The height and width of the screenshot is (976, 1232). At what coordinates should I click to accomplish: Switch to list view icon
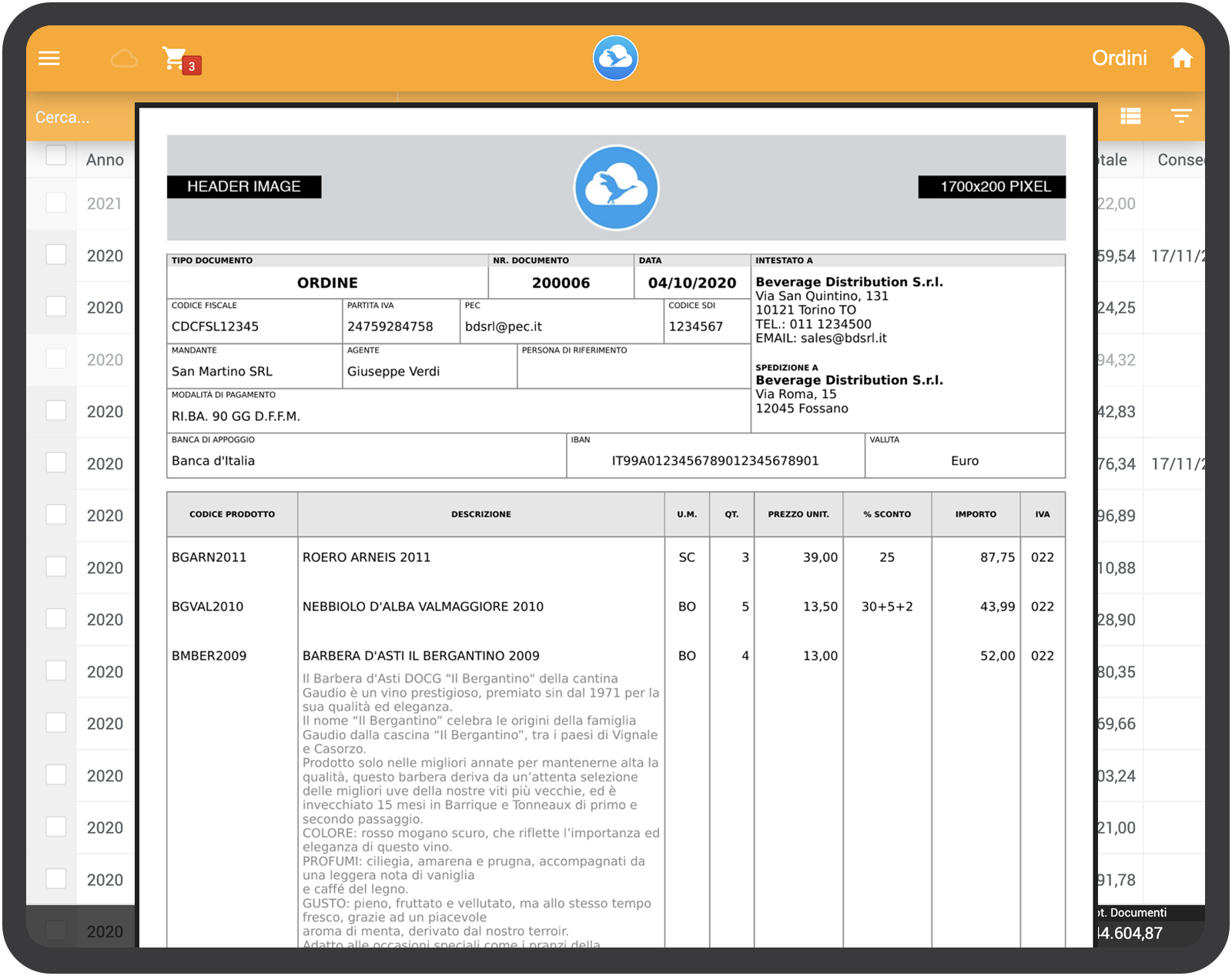tap(1130, 116)
